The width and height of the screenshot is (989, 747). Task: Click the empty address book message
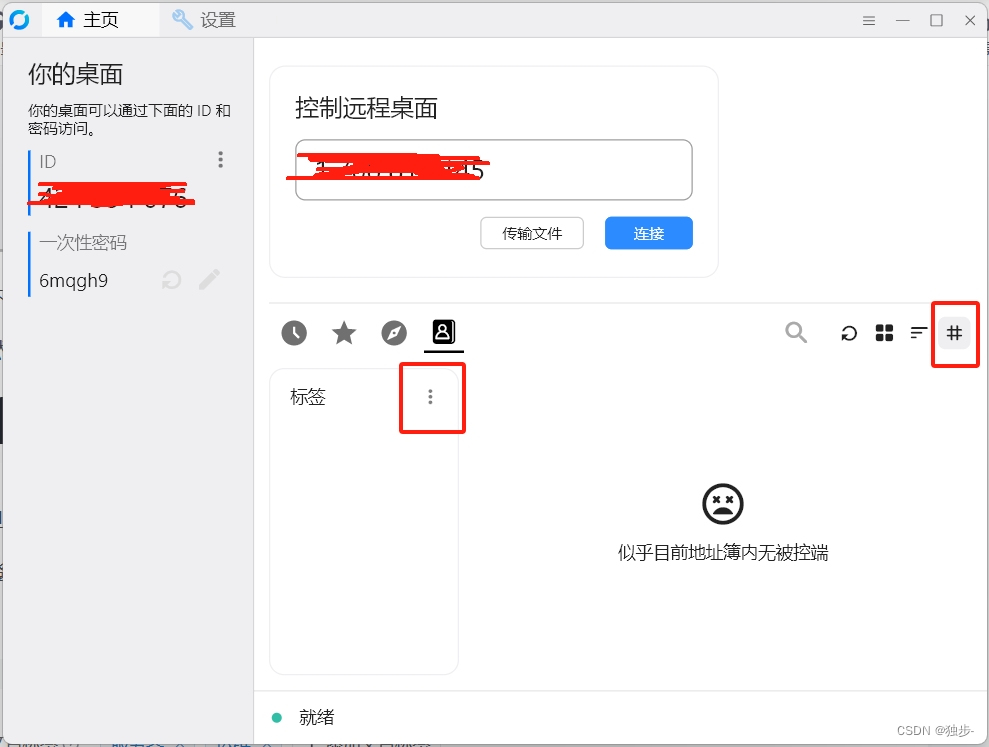(723, 552)
